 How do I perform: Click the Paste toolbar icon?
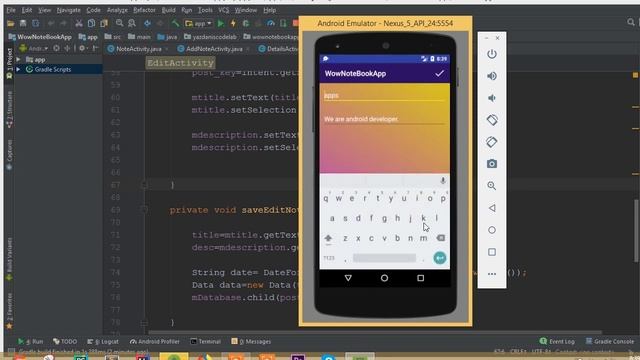pyautogui.click(x=104, y=24)
